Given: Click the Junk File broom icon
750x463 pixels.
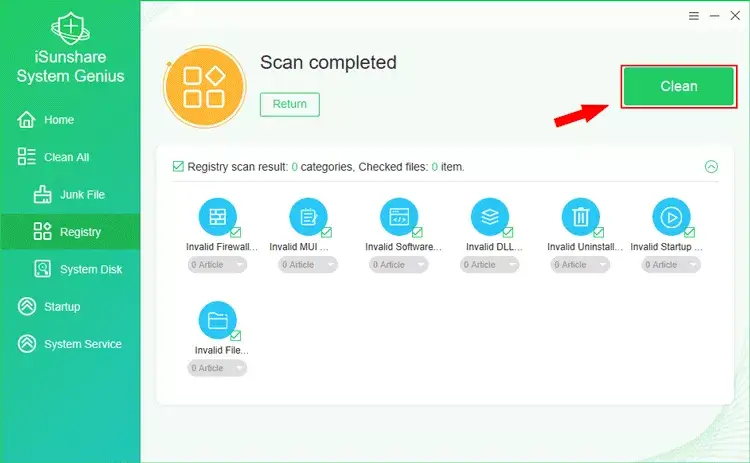Looking at the screenshot, I should pos(42,194).
